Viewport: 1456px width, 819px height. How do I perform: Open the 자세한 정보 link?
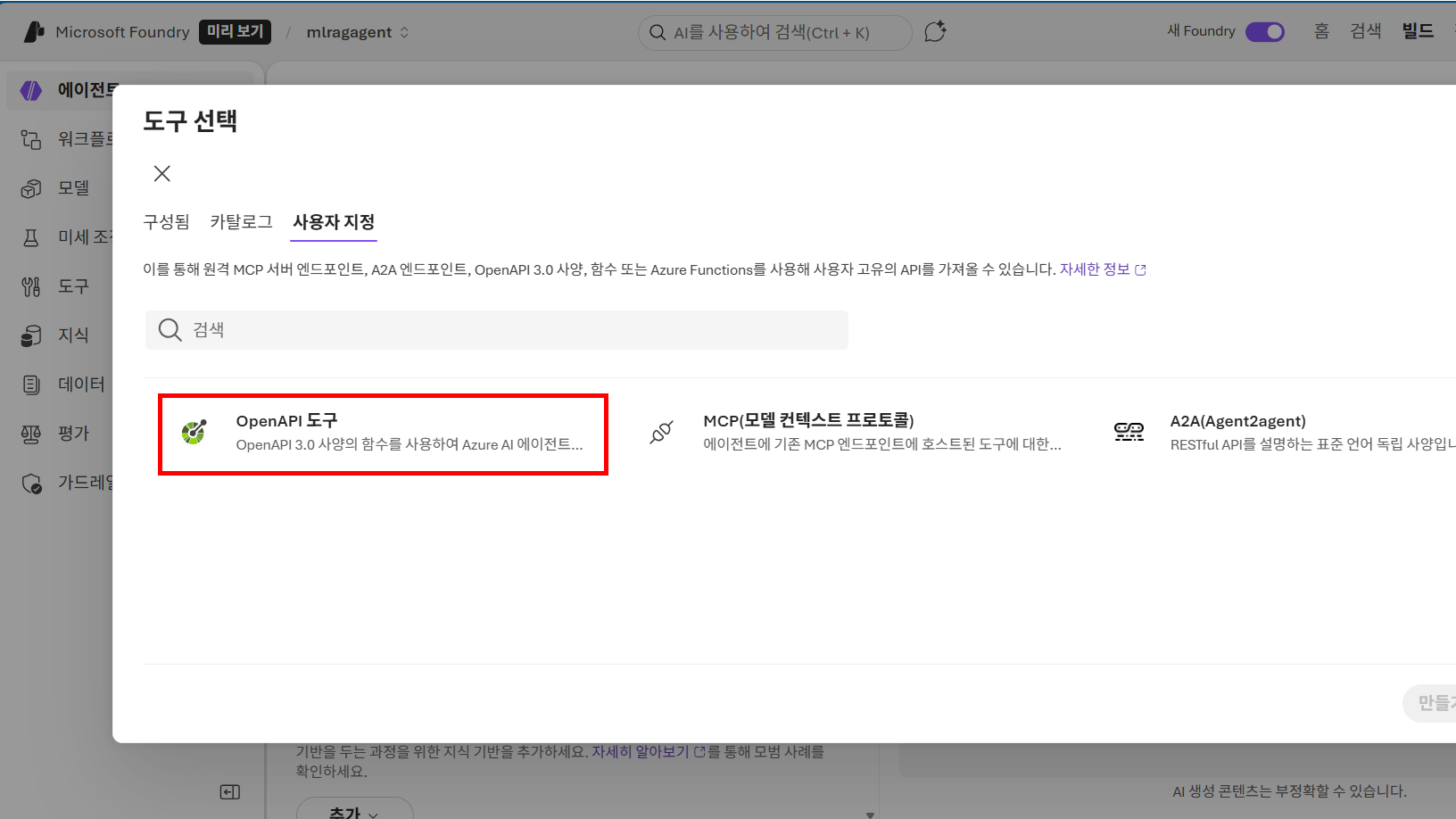pyautogui.click(x=1096, y=269)
